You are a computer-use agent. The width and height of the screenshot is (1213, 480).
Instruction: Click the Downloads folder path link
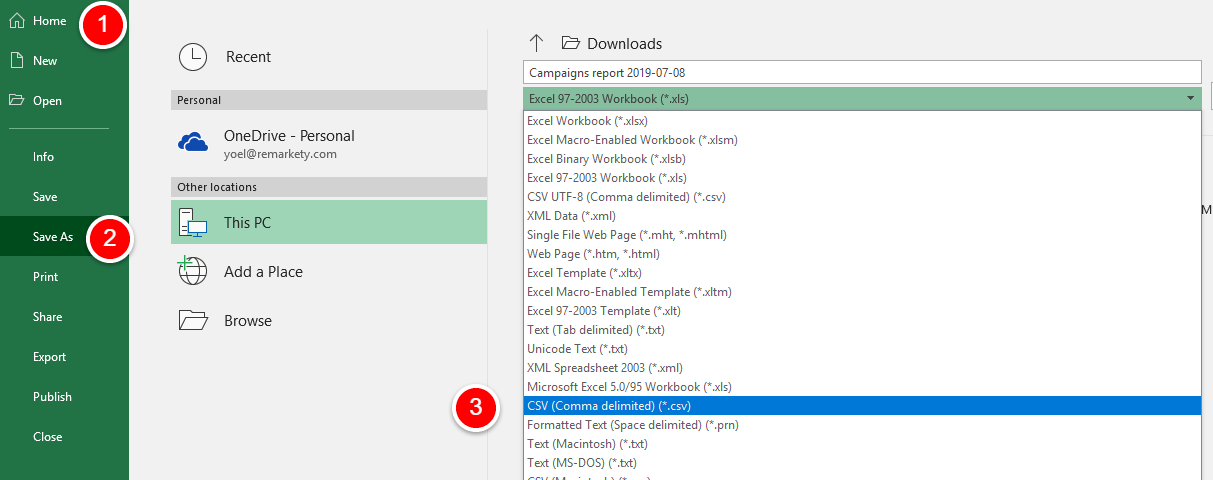click(x=624, y=43)
